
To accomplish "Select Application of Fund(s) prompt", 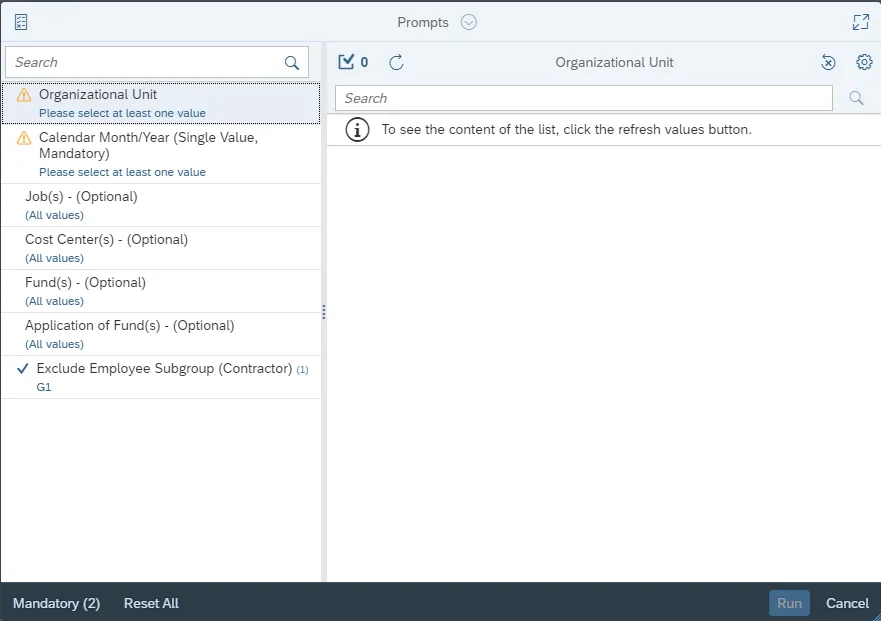I will pyautogui.click(x=160, y=334).
